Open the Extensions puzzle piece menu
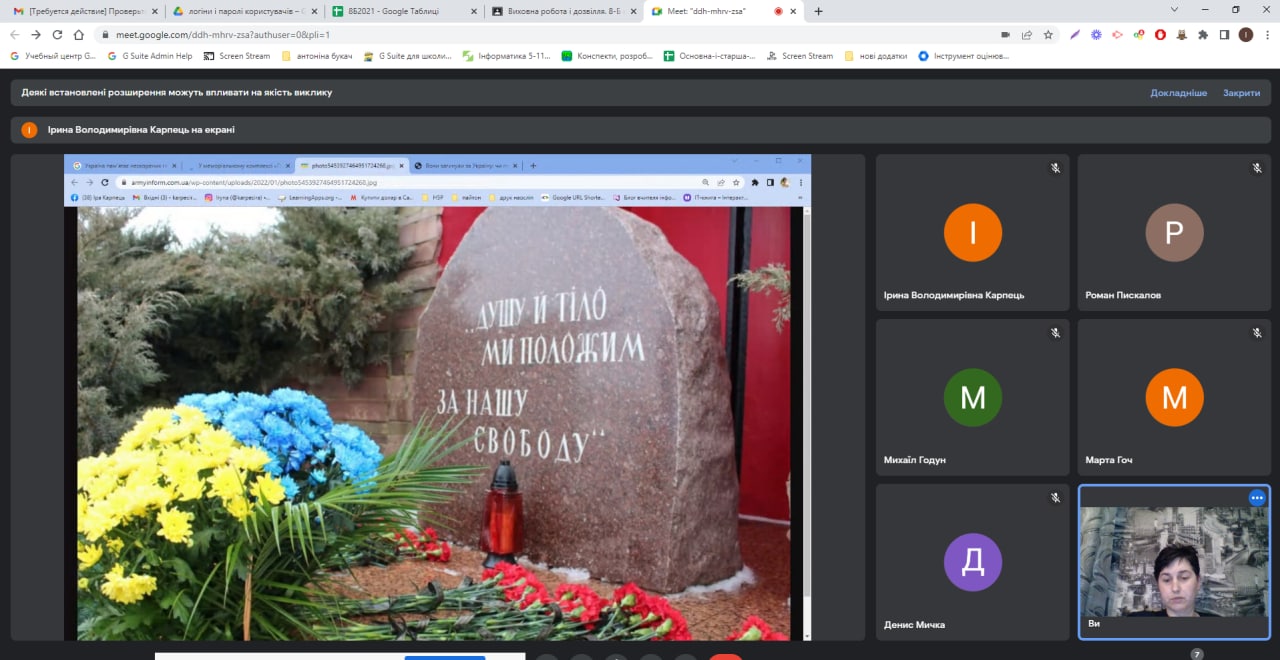Viewport: 1280px width, 660px height. click(1203, 34)
